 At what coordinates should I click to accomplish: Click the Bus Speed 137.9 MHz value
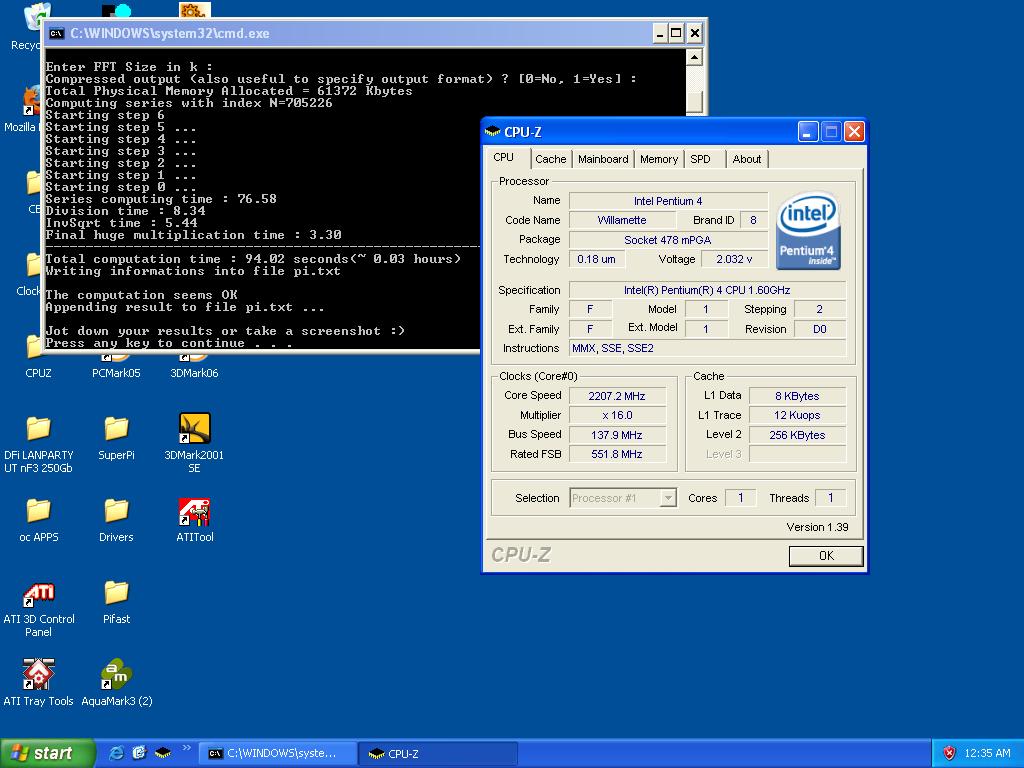617,435
